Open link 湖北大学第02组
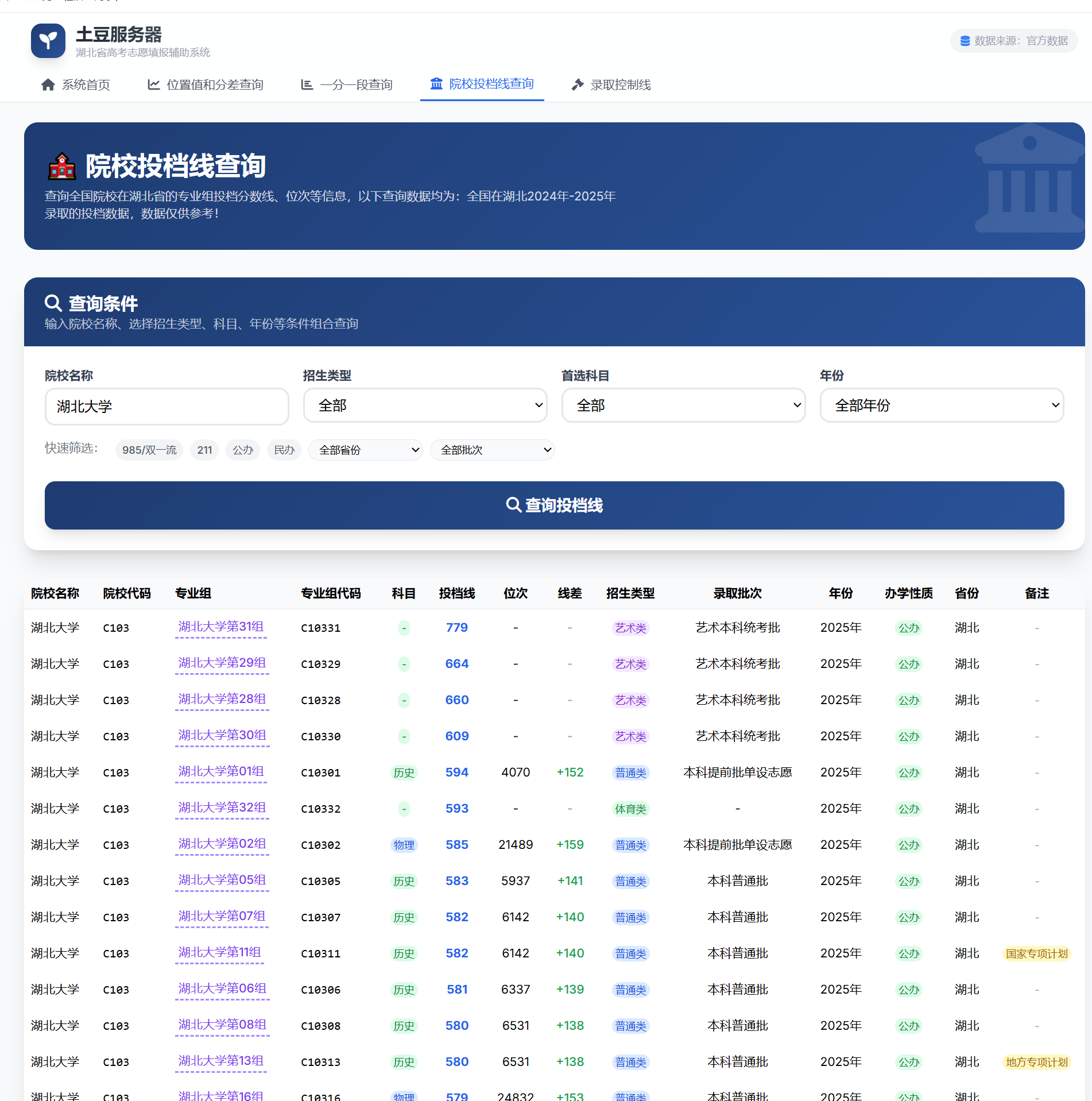 (x=222, y=844)
